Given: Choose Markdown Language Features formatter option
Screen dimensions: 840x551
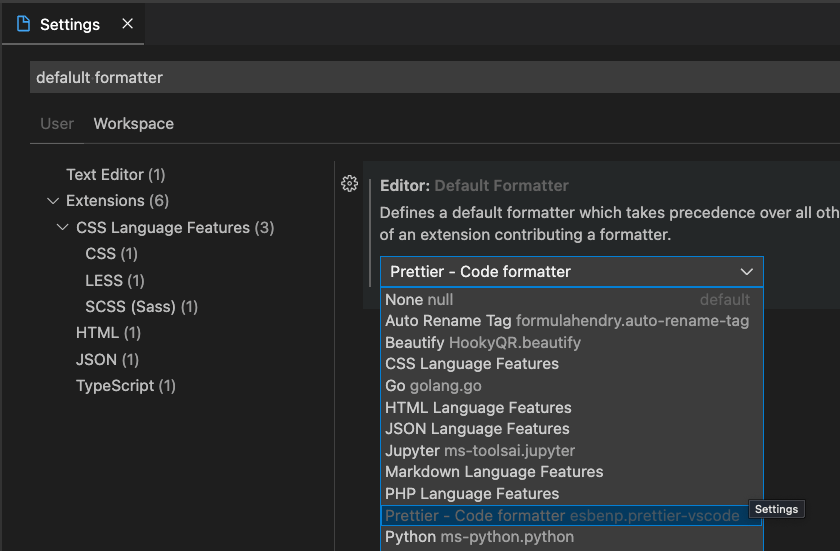Looking at the screenshot, I should [x=572, y=472].
